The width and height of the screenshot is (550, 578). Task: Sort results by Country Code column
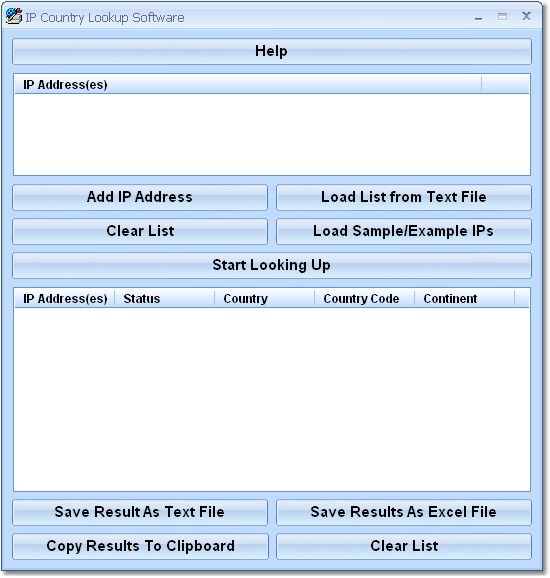point(364,298)
